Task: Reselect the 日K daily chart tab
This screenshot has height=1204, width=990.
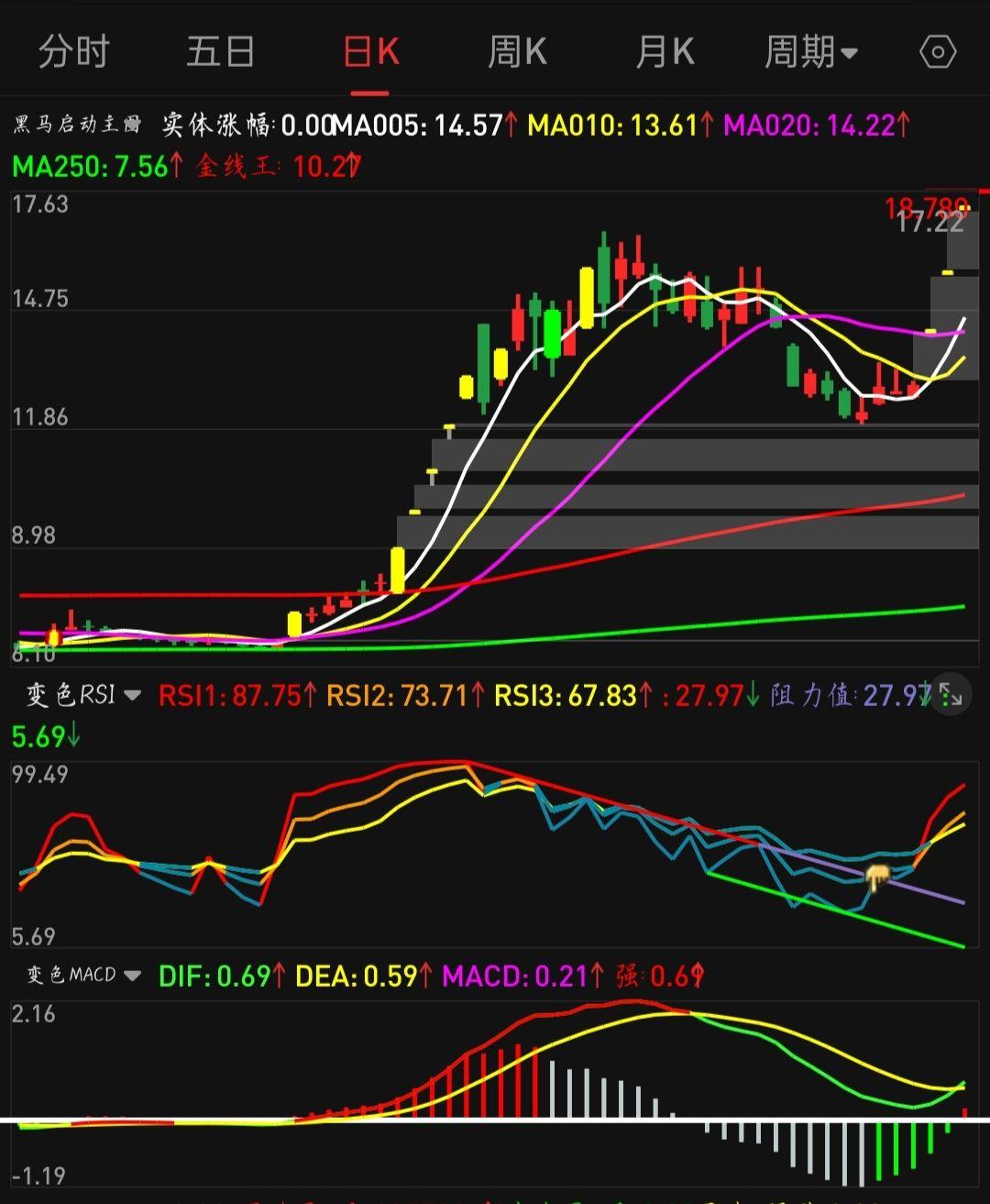Action: tap(370, 52)
